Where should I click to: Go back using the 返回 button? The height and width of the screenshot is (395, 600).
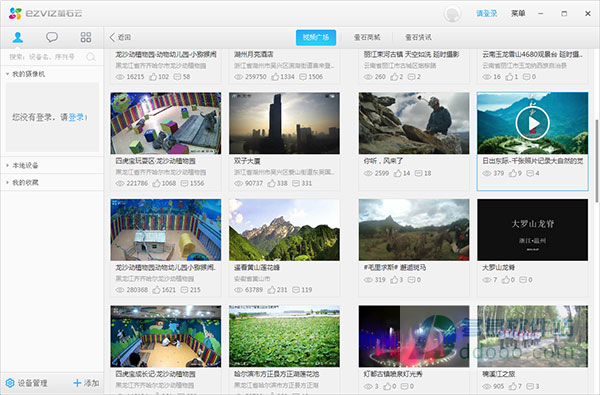click(120, 37)
